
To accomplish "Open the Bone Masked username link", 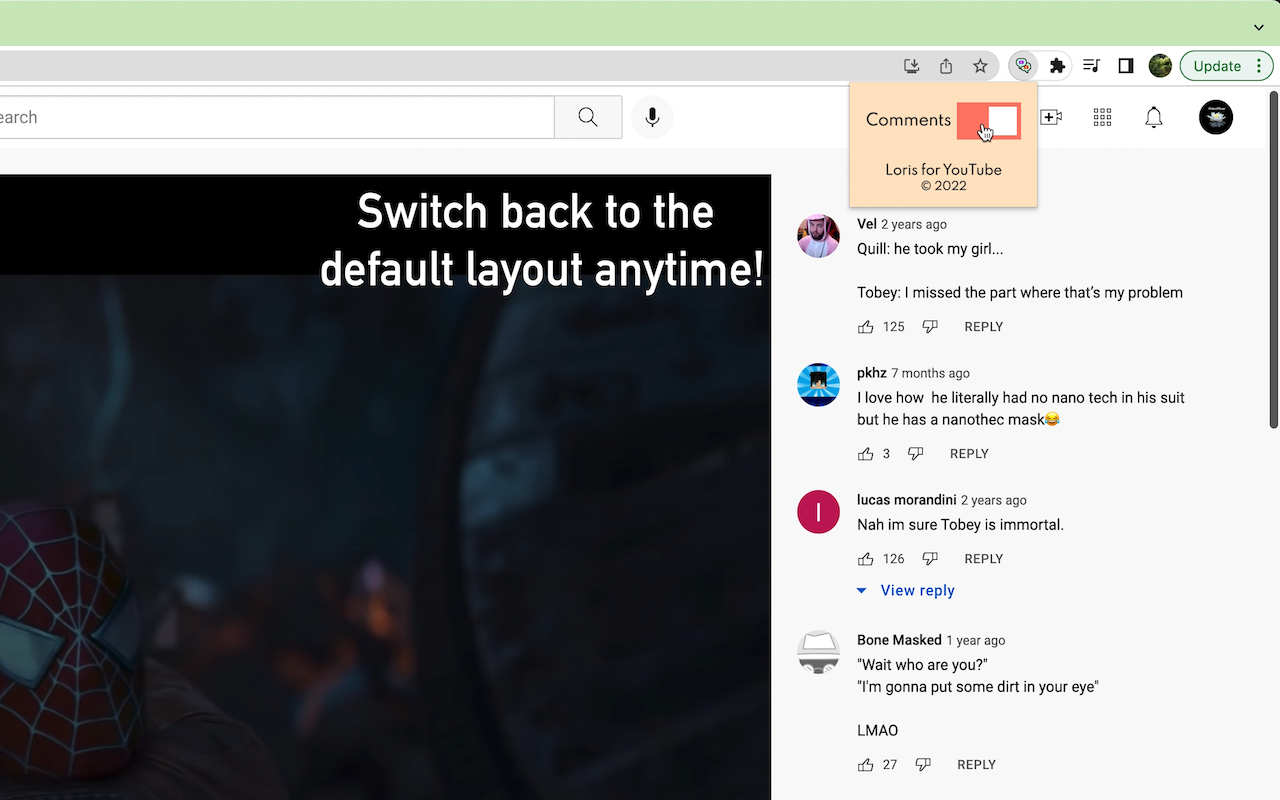I will [899, 640].
